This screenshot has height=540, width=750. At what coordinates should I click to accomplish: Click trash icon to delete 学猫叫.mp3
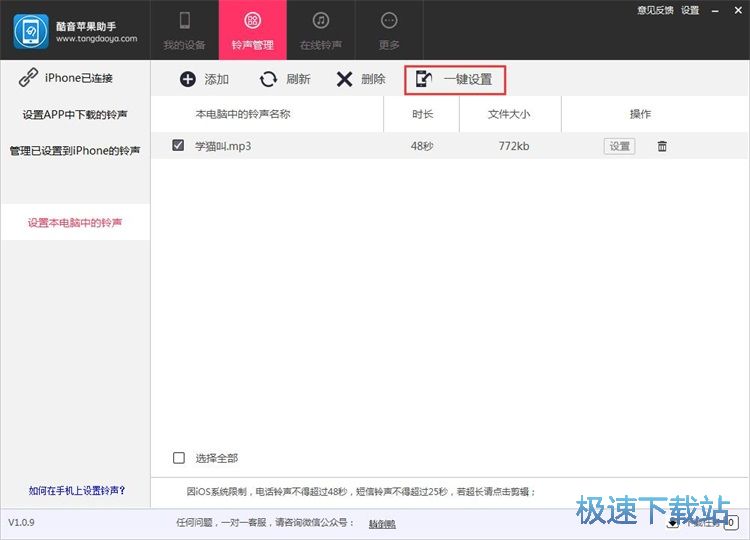[662, 146]
